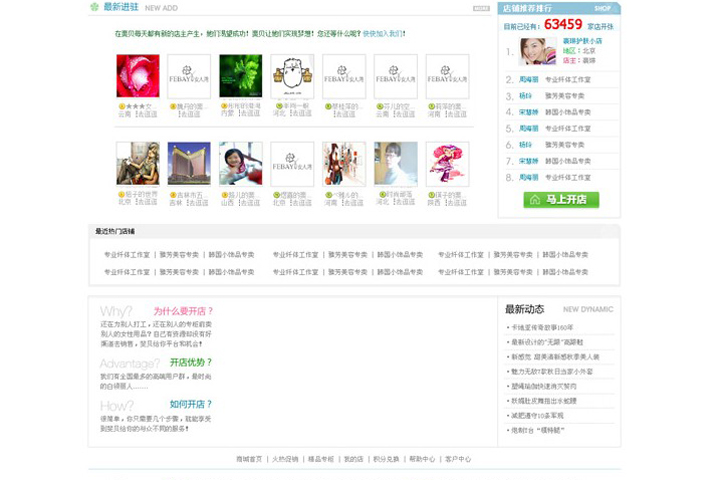Click the 马上开店 green button
Image resolution: width=720 pixels, height=480 pixels.
click(561, 199)
